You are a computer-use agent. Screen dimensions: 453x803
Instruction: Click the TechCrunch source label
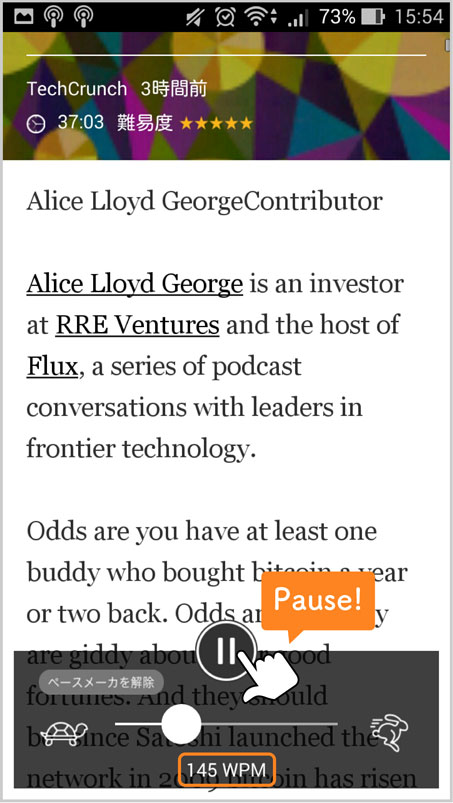click(77, 89)
